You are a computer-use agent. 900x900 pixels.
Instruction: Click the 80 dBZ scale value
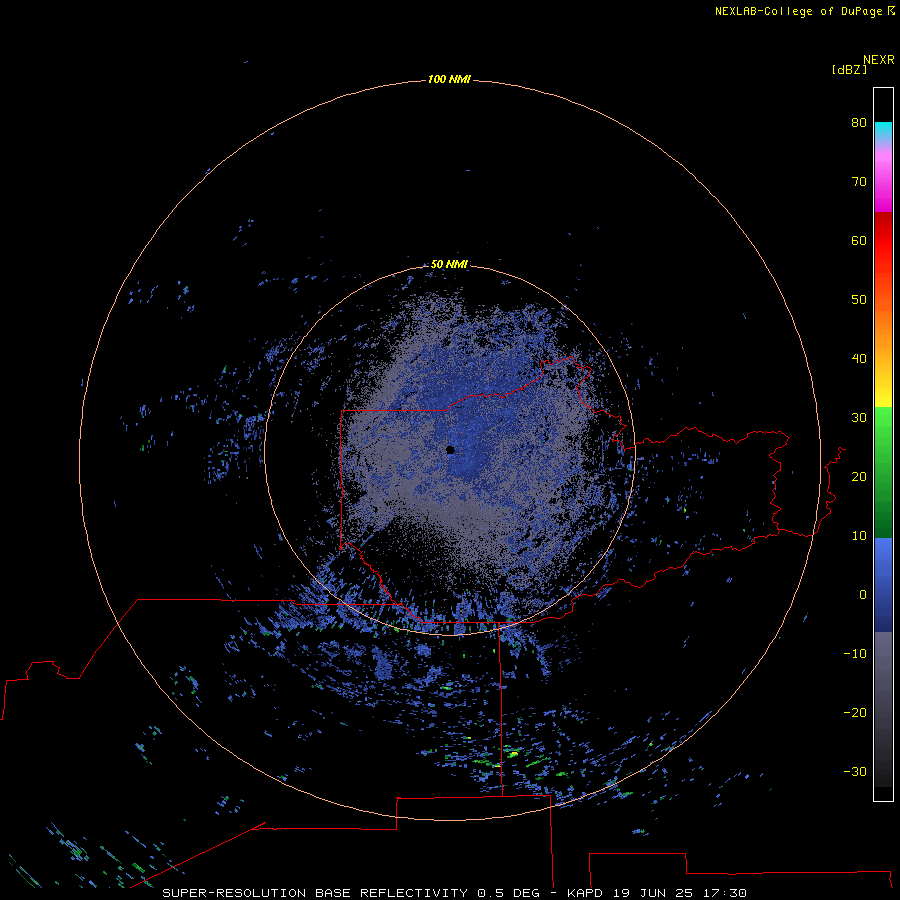(859, 122)
